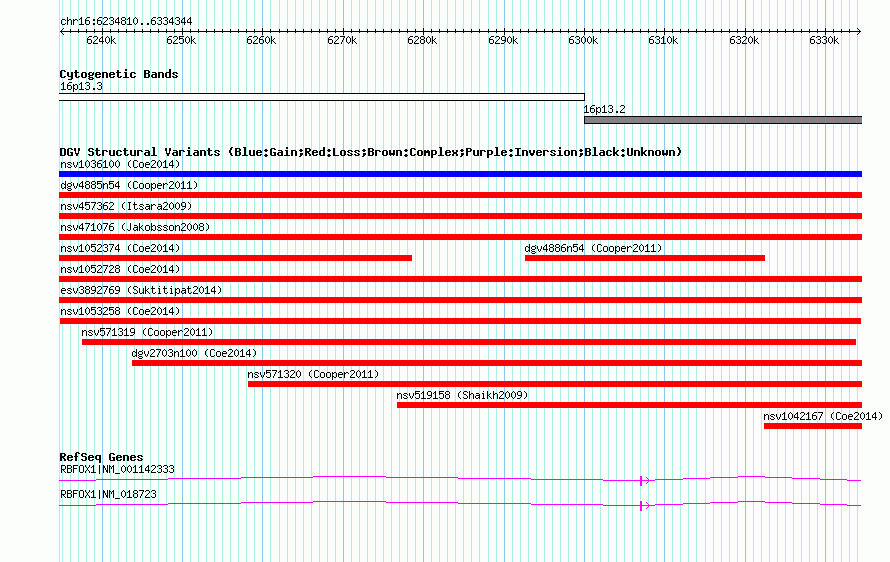Open variant label nsv471076 (Jakobsson2008)
Image resolution: width=890 pixels, height=562 pixels.
click(135, 227)
